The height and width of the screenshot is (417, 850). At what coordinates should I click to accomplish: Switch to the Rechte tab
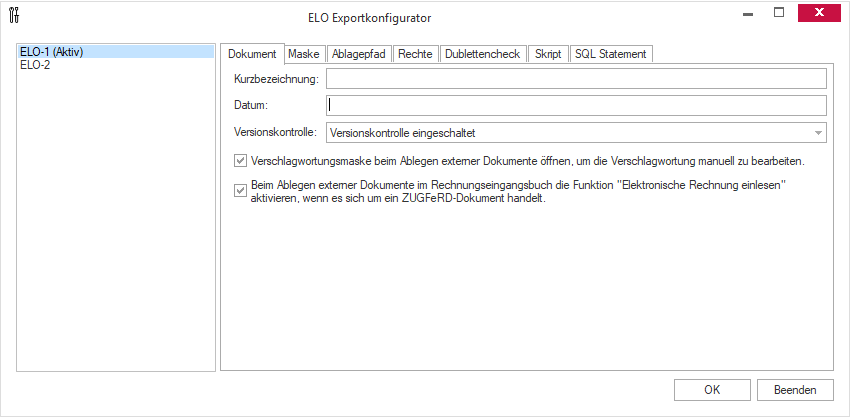(415, 54)
